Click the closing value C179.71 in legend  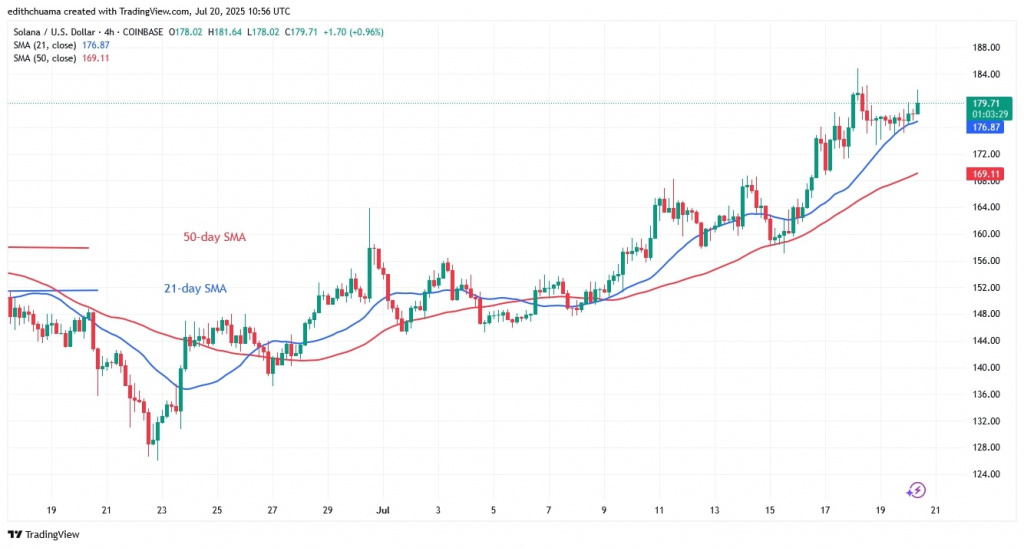[298, 32]
